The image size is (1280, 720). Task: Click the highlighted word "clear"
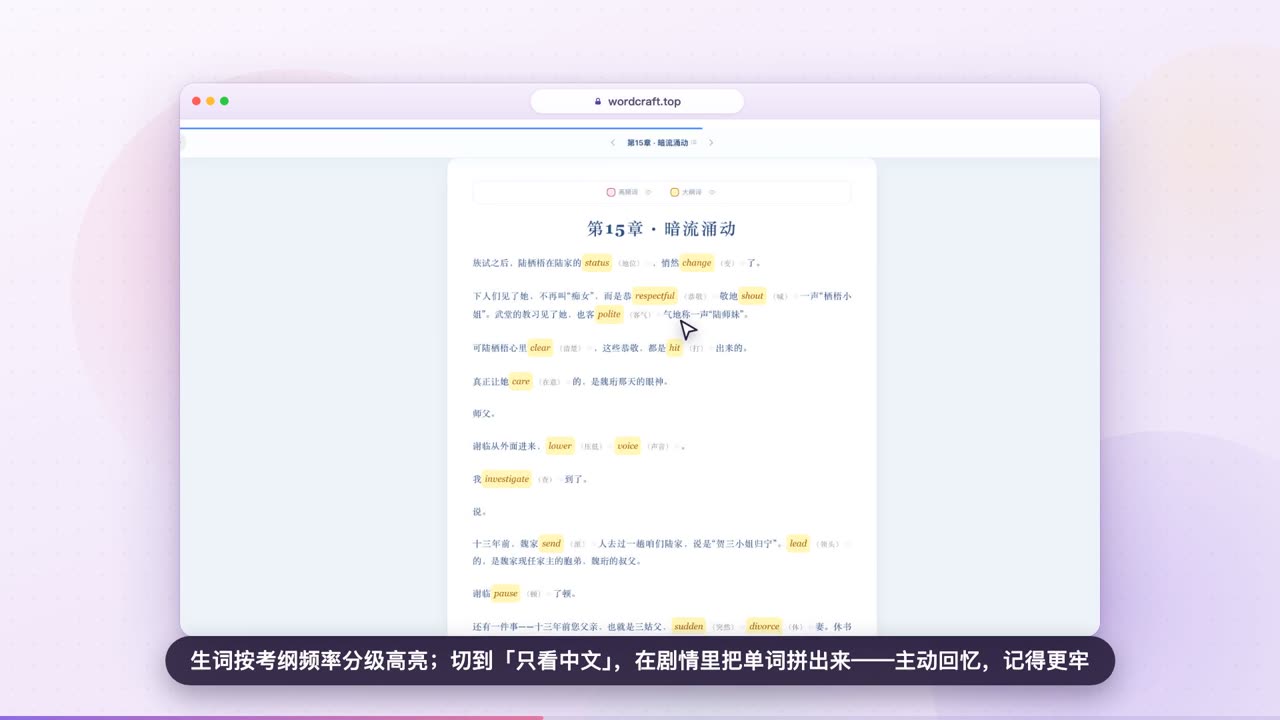(x=540, y=348)
